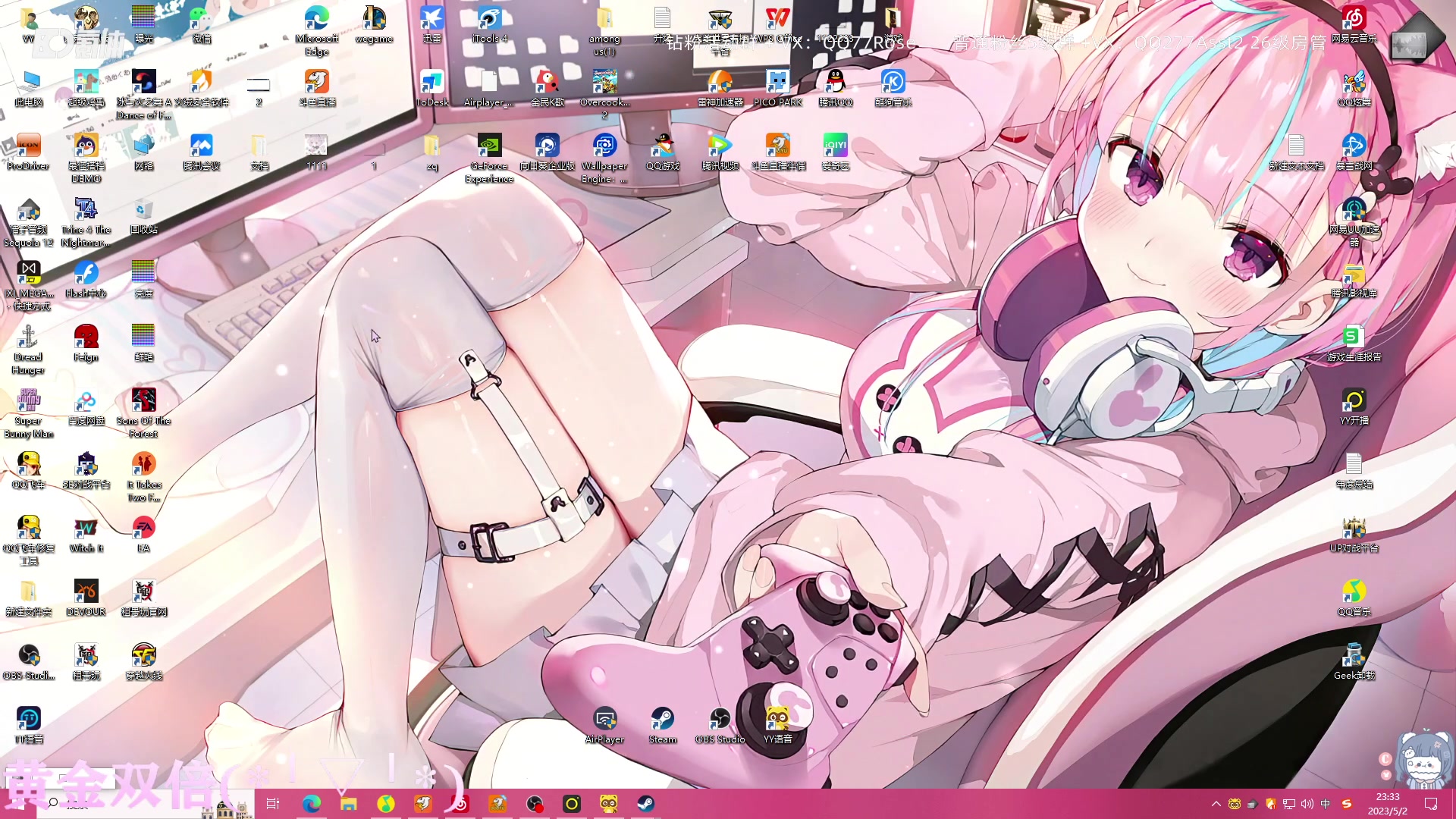This screenshot has width=1456, height=819.
Task: Launch the YY语音 desktop shortcut
Action: [x=777, y=725]
